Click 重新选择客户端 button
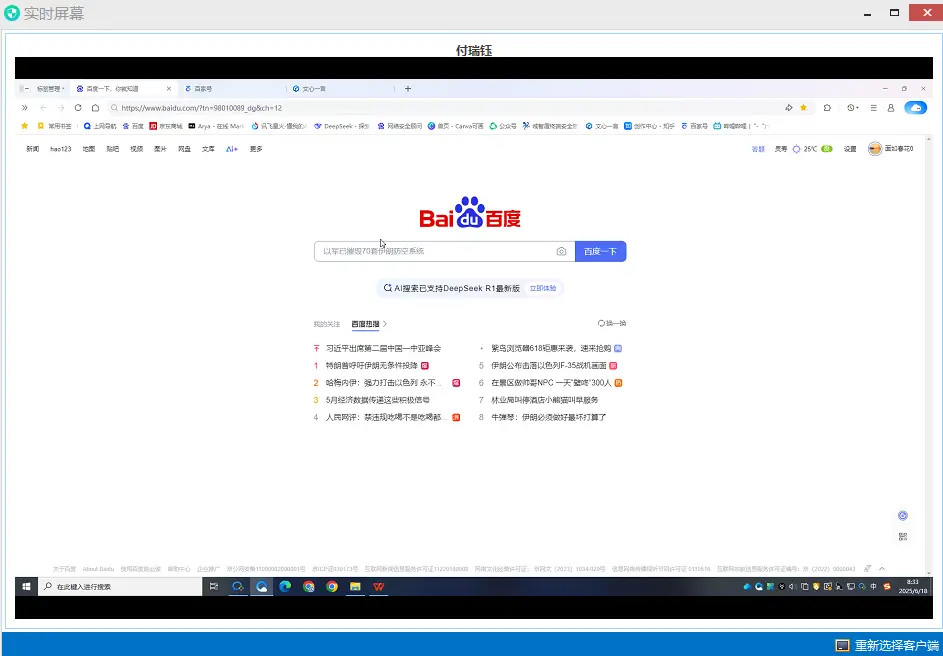943x656 pixels. point(888,646)
